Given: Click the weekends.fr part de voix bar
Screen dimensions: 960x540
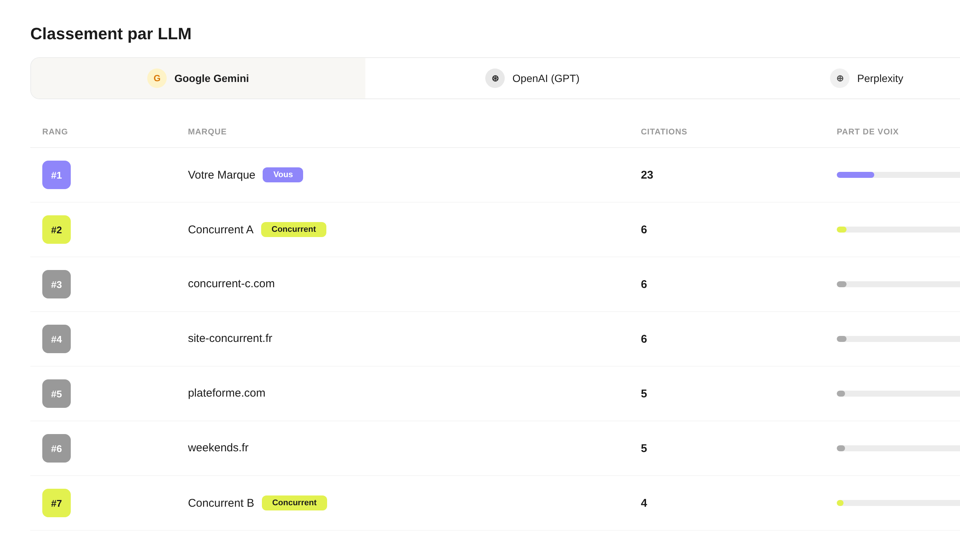Looking at the screenshot, I should [898, 448].
